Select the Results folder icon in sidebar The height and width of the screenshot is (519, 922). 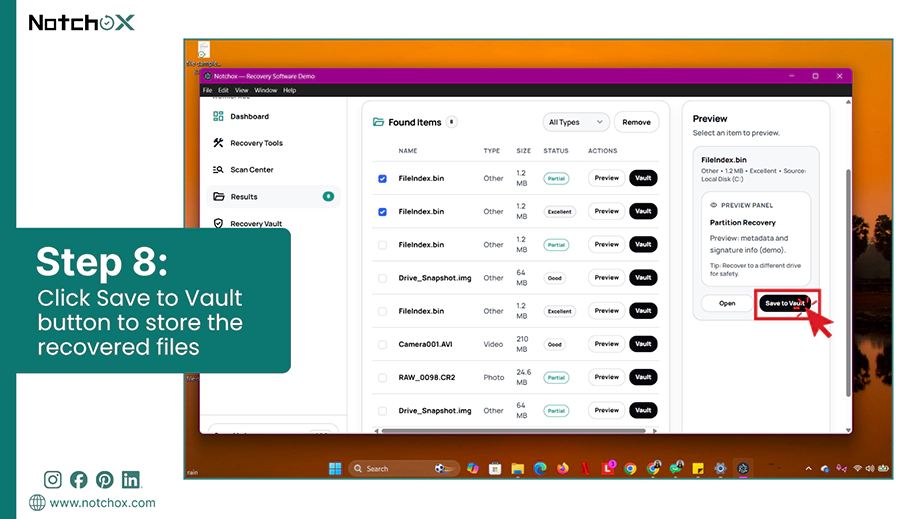click(218, 196)
